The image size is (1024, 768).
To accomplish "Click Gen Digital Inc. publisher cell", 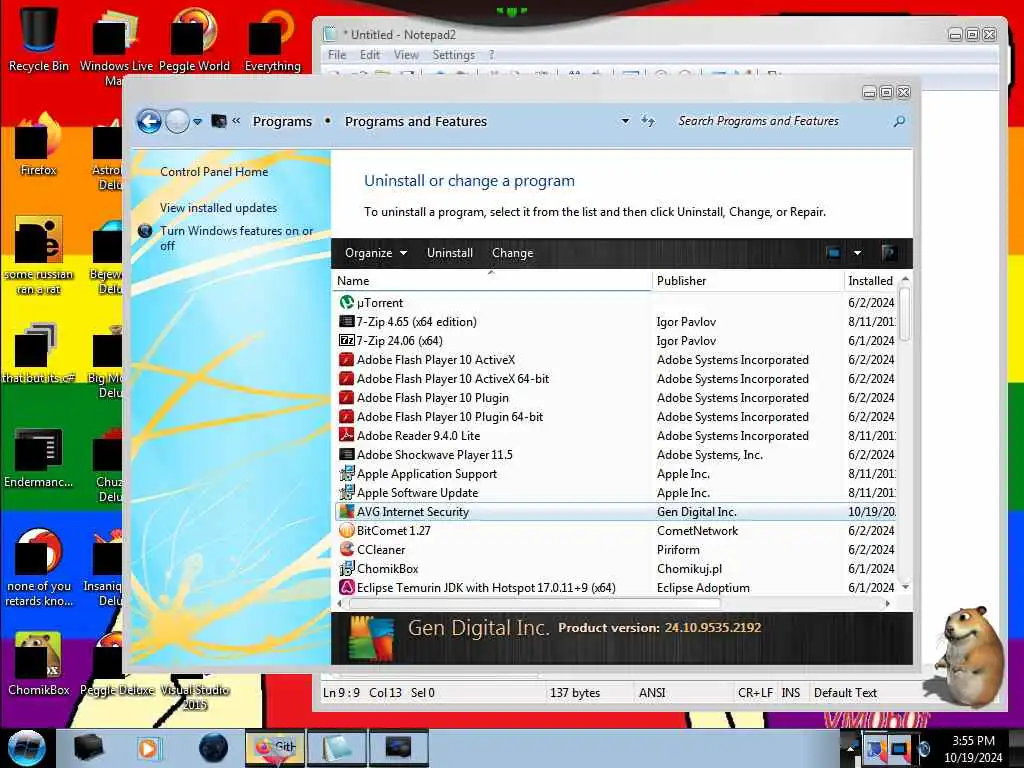I will pos(696,512).
